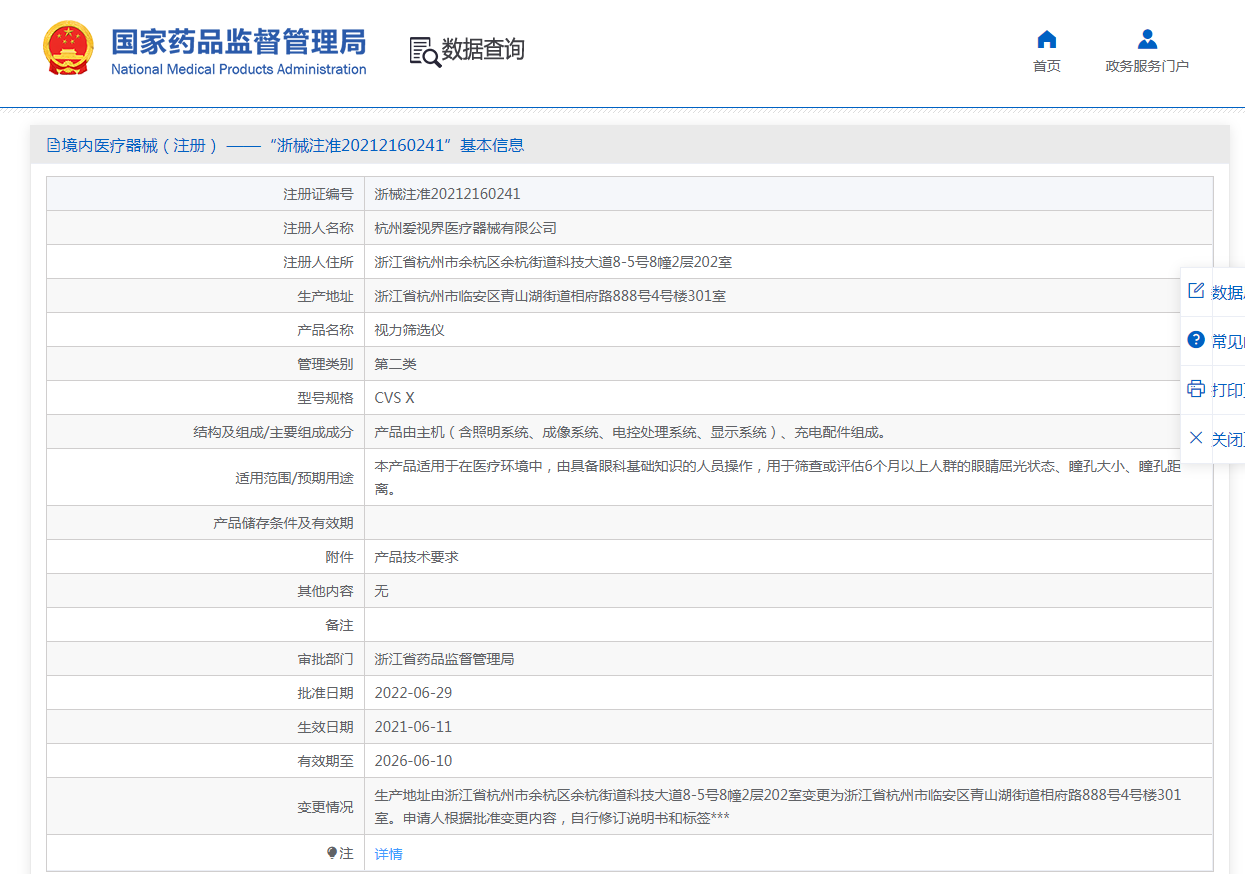Click the national emblem logo
1245x874 pixels.
tap(68, 48)
